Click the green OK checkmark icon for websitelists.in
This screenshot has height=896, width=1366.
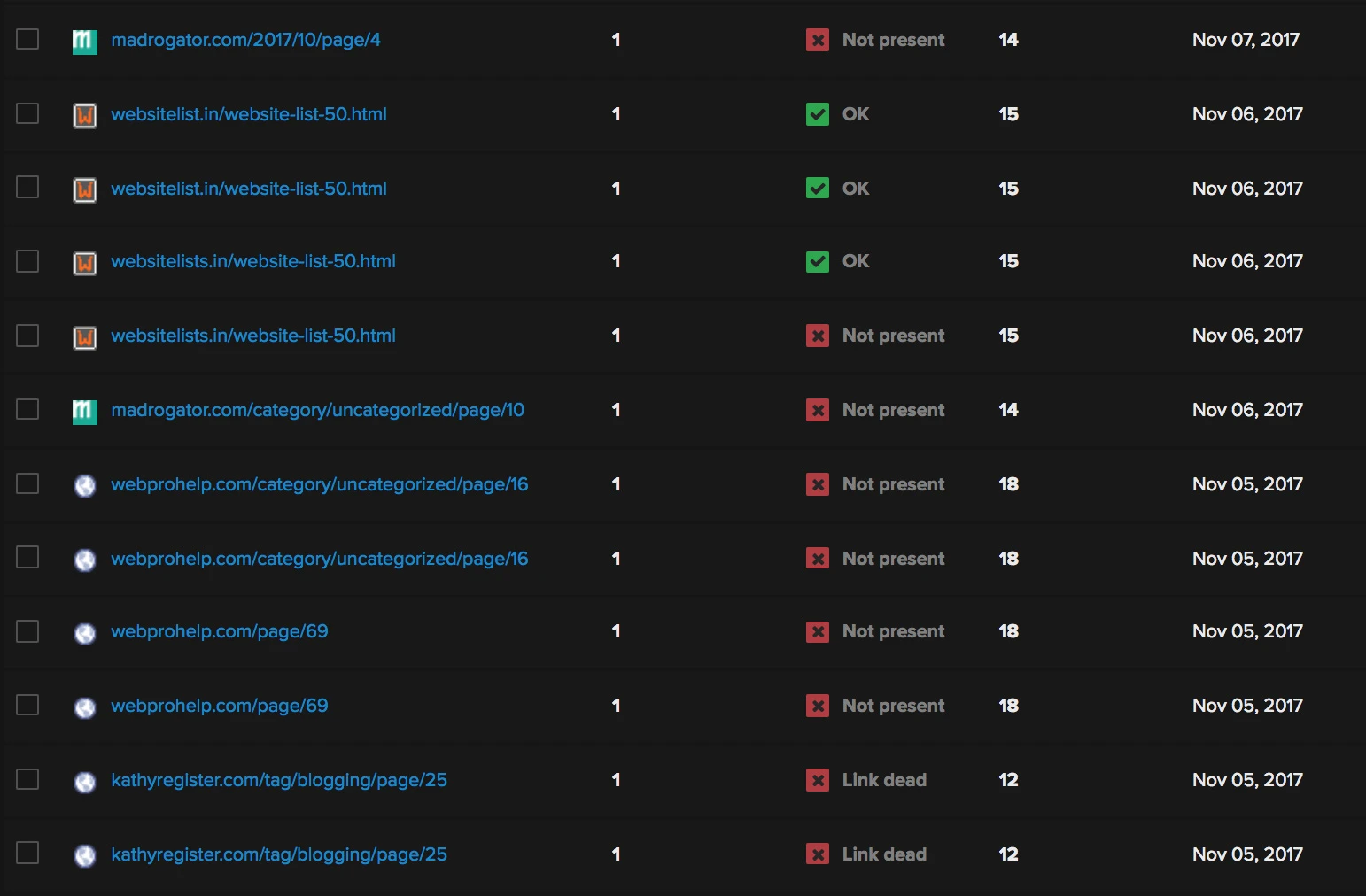pos(817,261)
